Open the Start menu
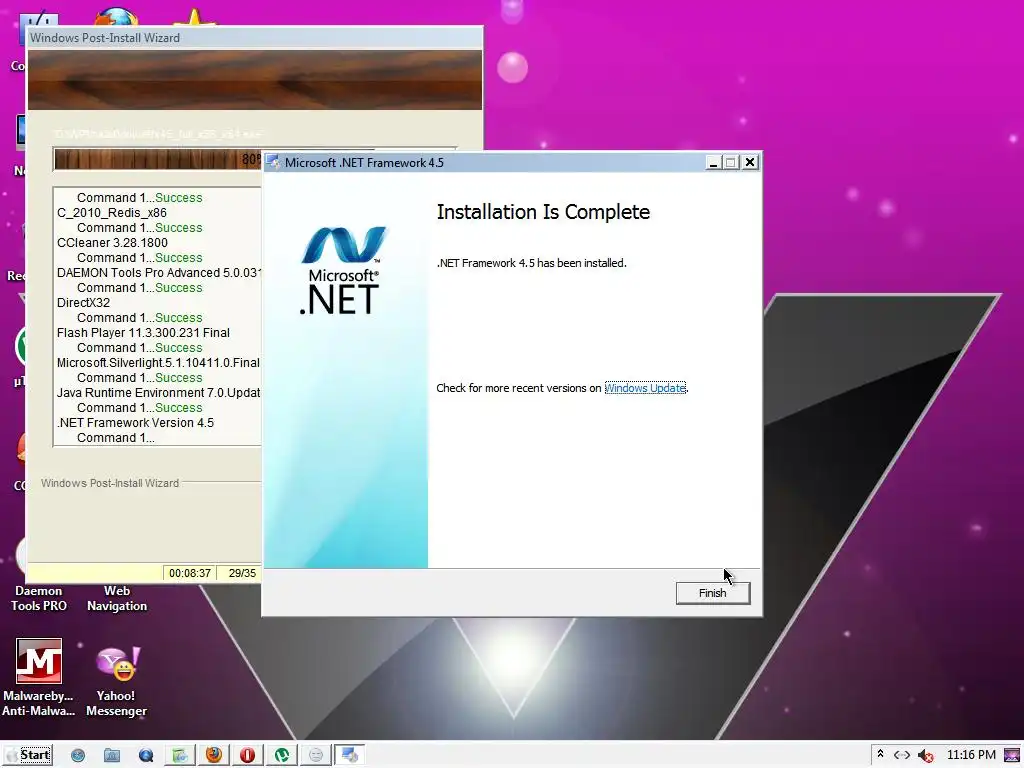This screenshot has width=1024, height=768. pyautogui.click(x=28, y=755)
